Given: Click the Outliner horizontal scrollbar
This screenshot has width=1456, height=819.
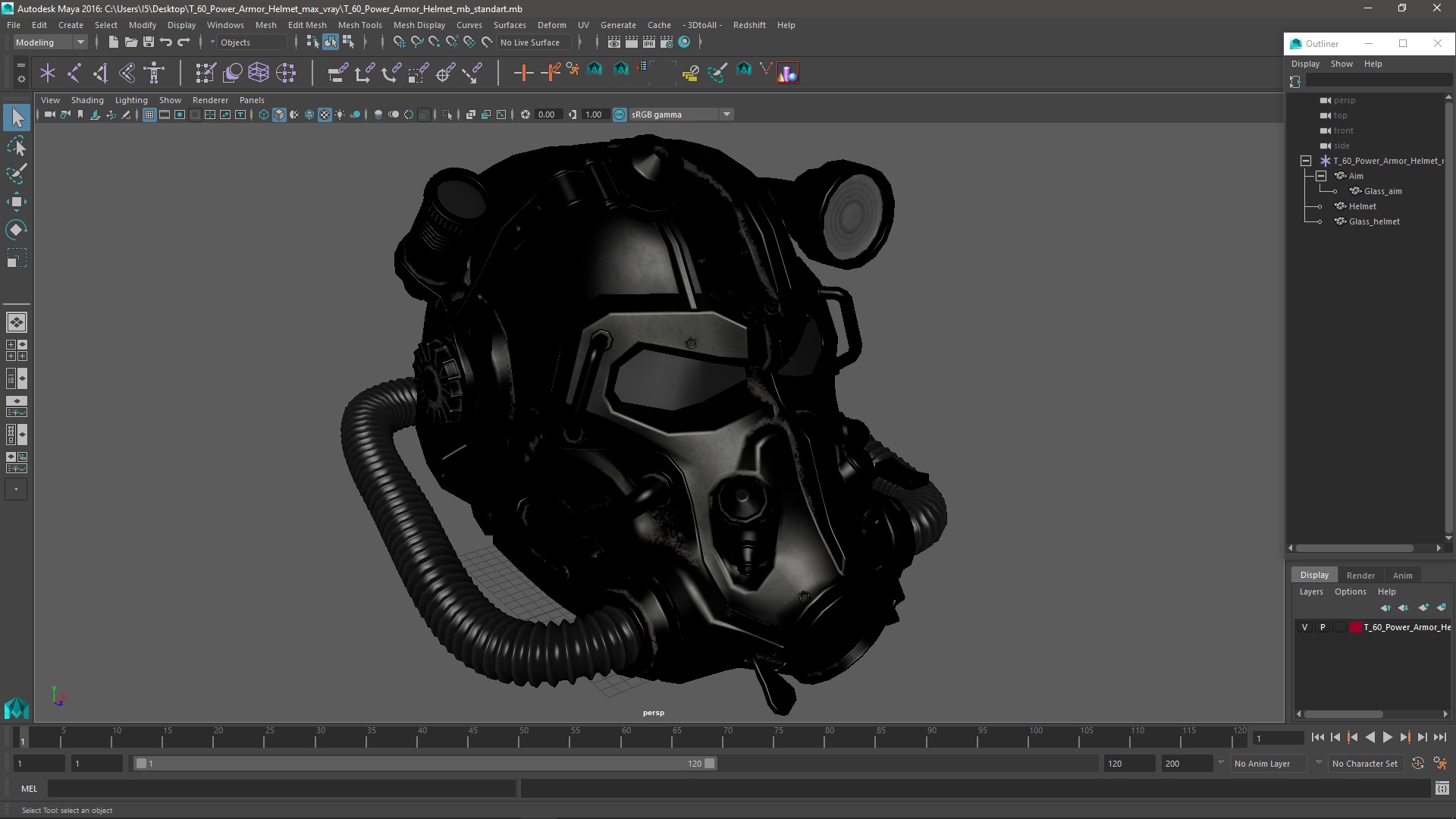Looking at the screenshot, I should coord(1354,548).
